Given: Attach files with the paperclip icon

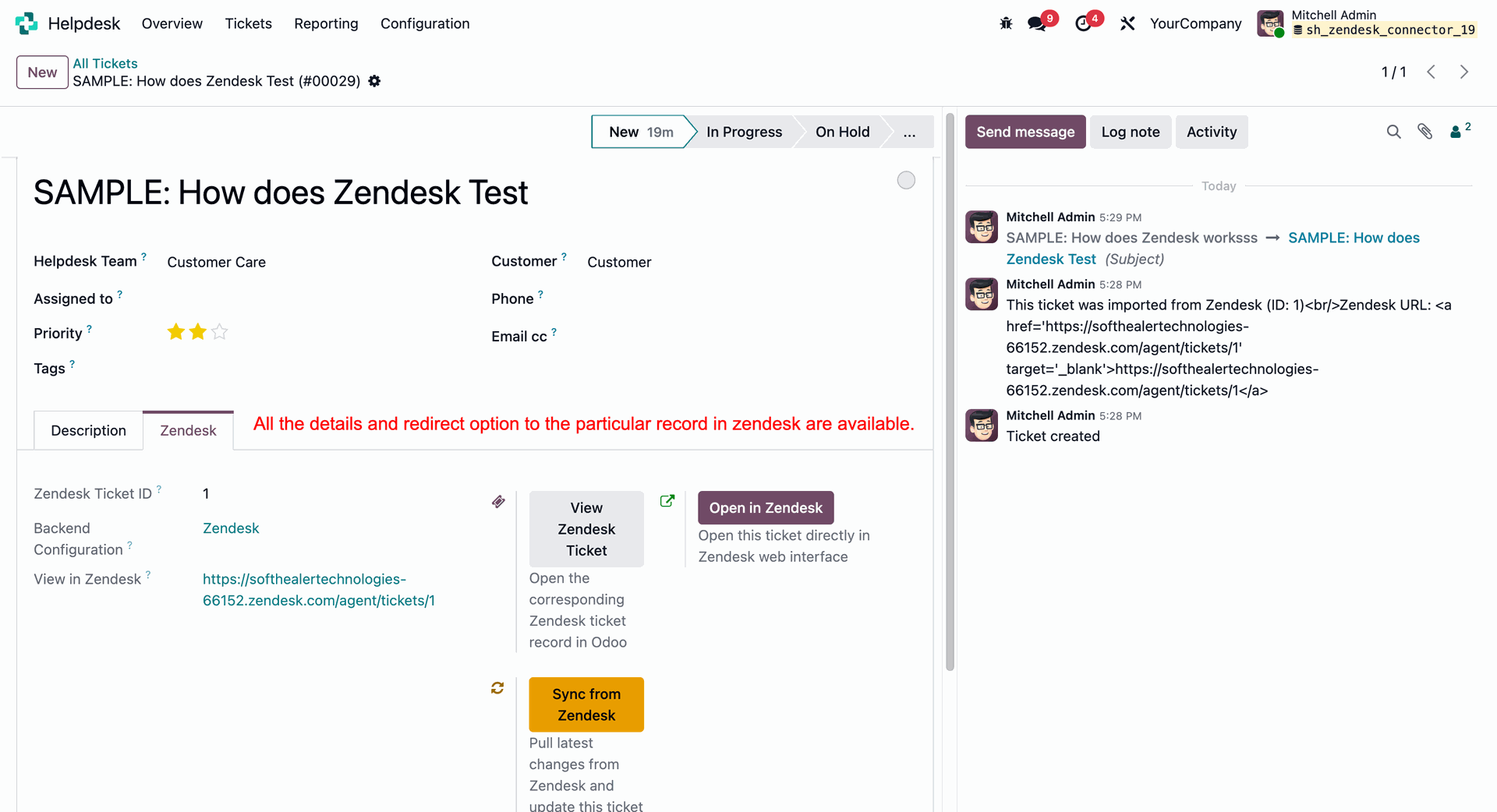Looking at the screenshot, I should click(1425, 132).
